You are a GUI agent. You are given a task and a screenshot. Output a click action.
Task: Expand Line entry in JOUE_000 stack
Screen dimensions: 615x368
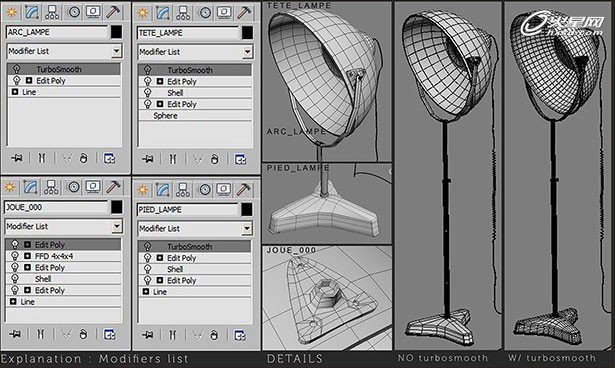coord(13,301)
